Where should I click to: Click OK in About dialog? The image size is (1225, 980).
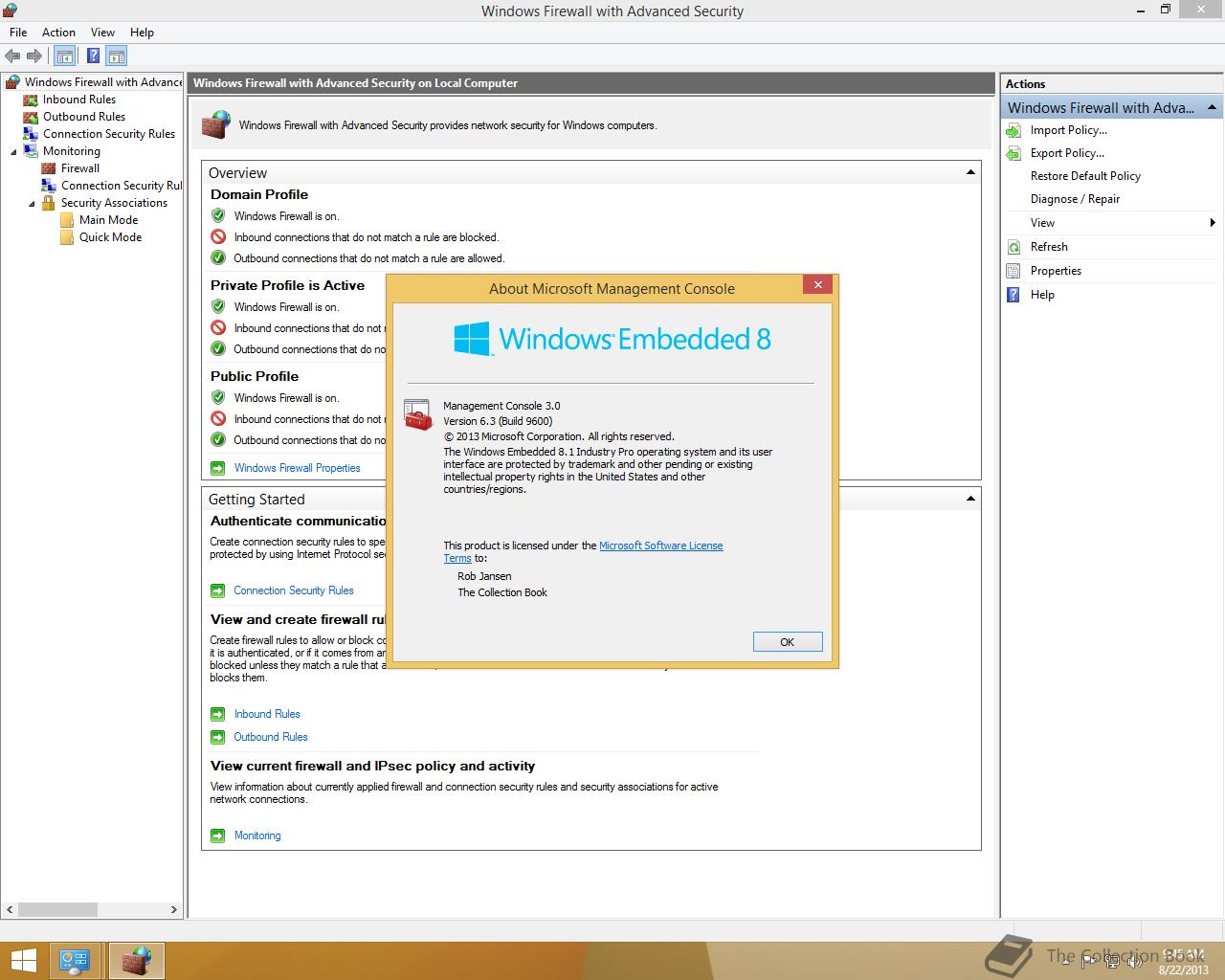pos(788,642)
